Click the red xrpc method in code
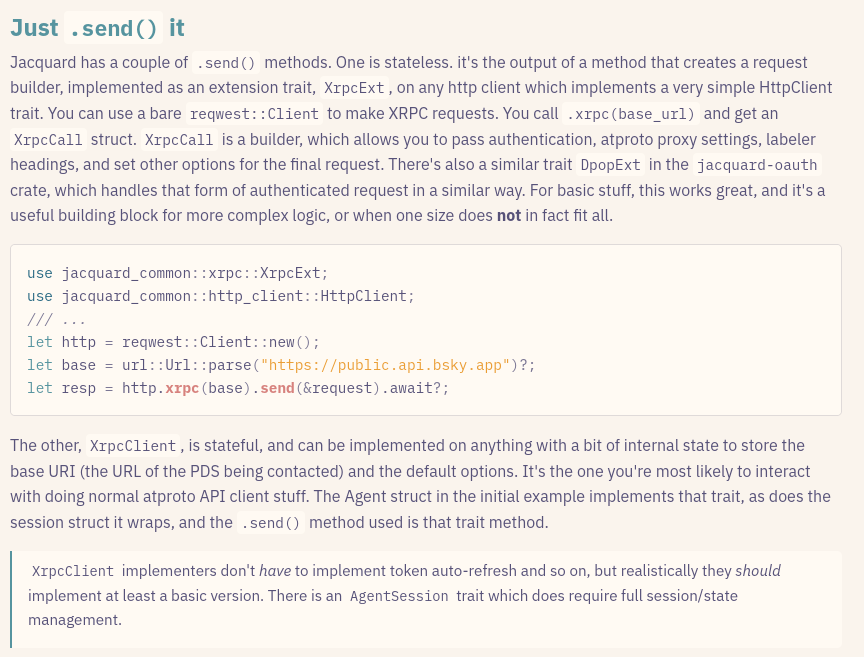The height and width of the screenshot is (657, 864). 182,388
